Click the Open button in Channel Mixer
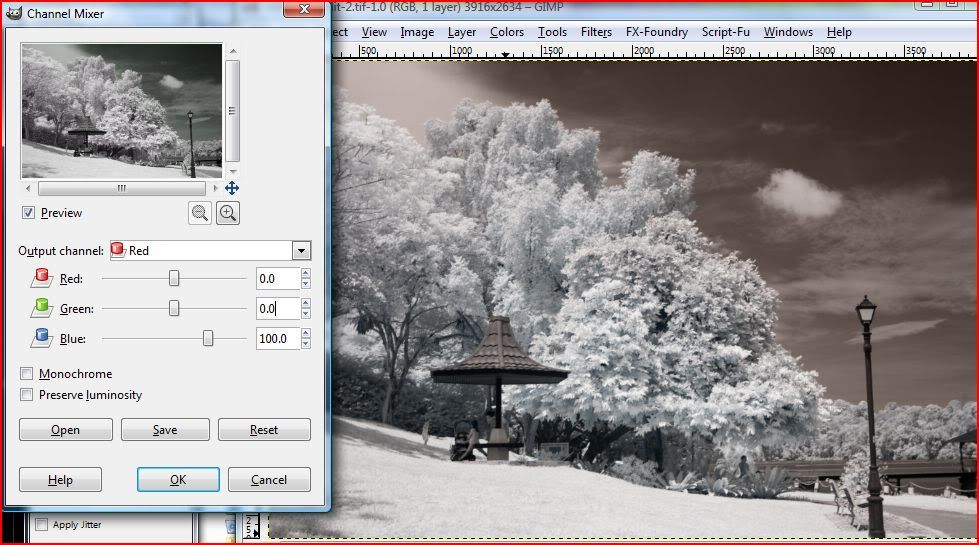Screen dimensions: 979x545 coord(66,430)
